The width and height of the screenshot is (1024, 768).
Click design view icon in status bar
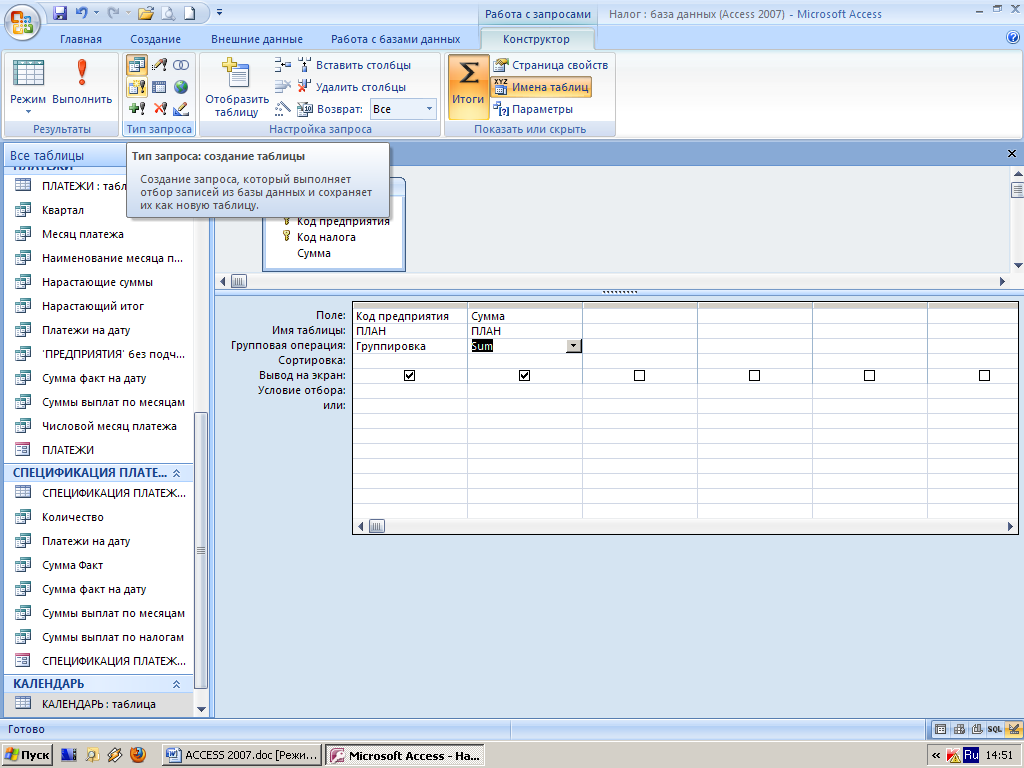coord(1013,729)
